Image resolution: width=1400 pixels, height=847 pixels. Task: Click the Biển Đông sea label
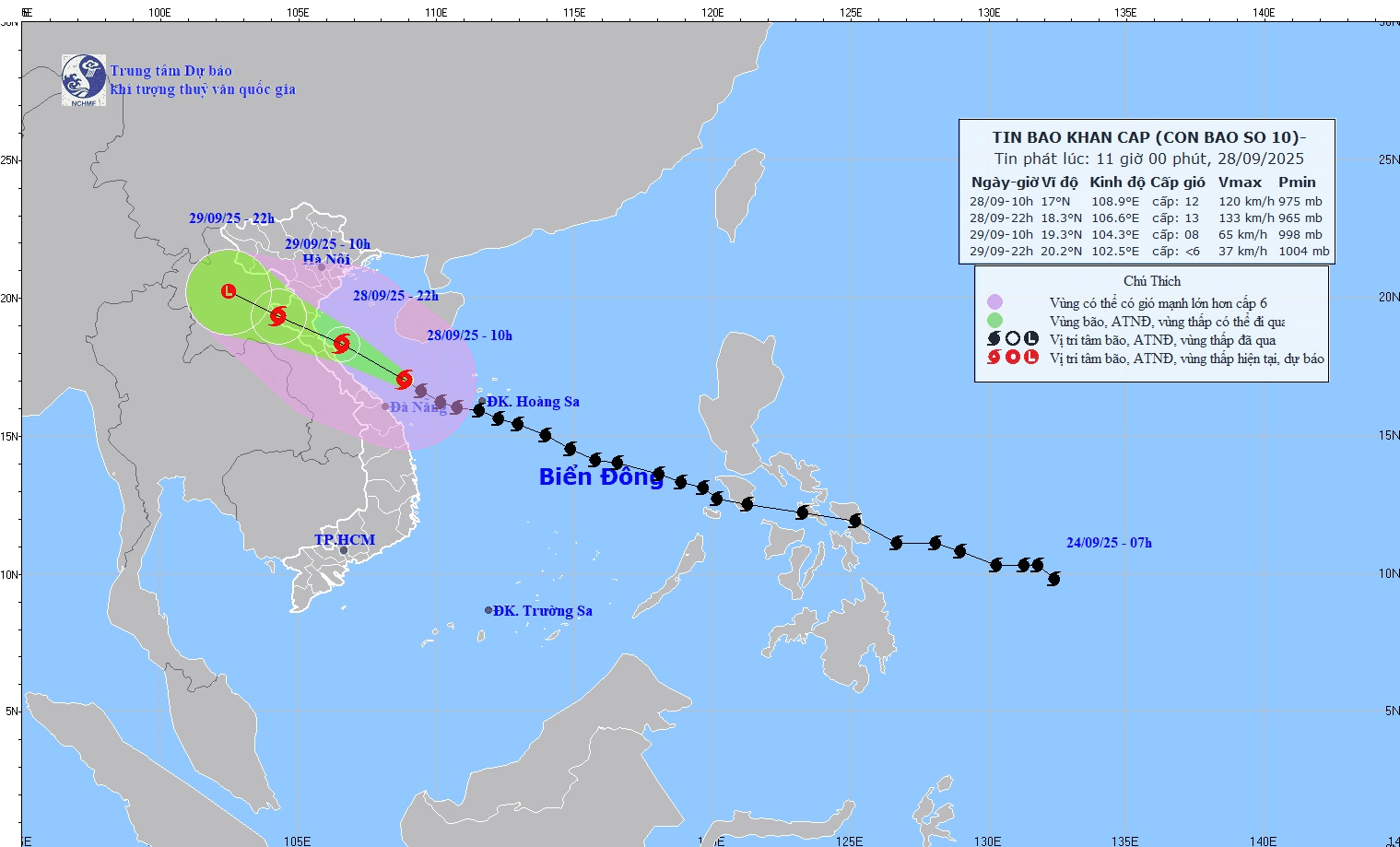point(601,476)
